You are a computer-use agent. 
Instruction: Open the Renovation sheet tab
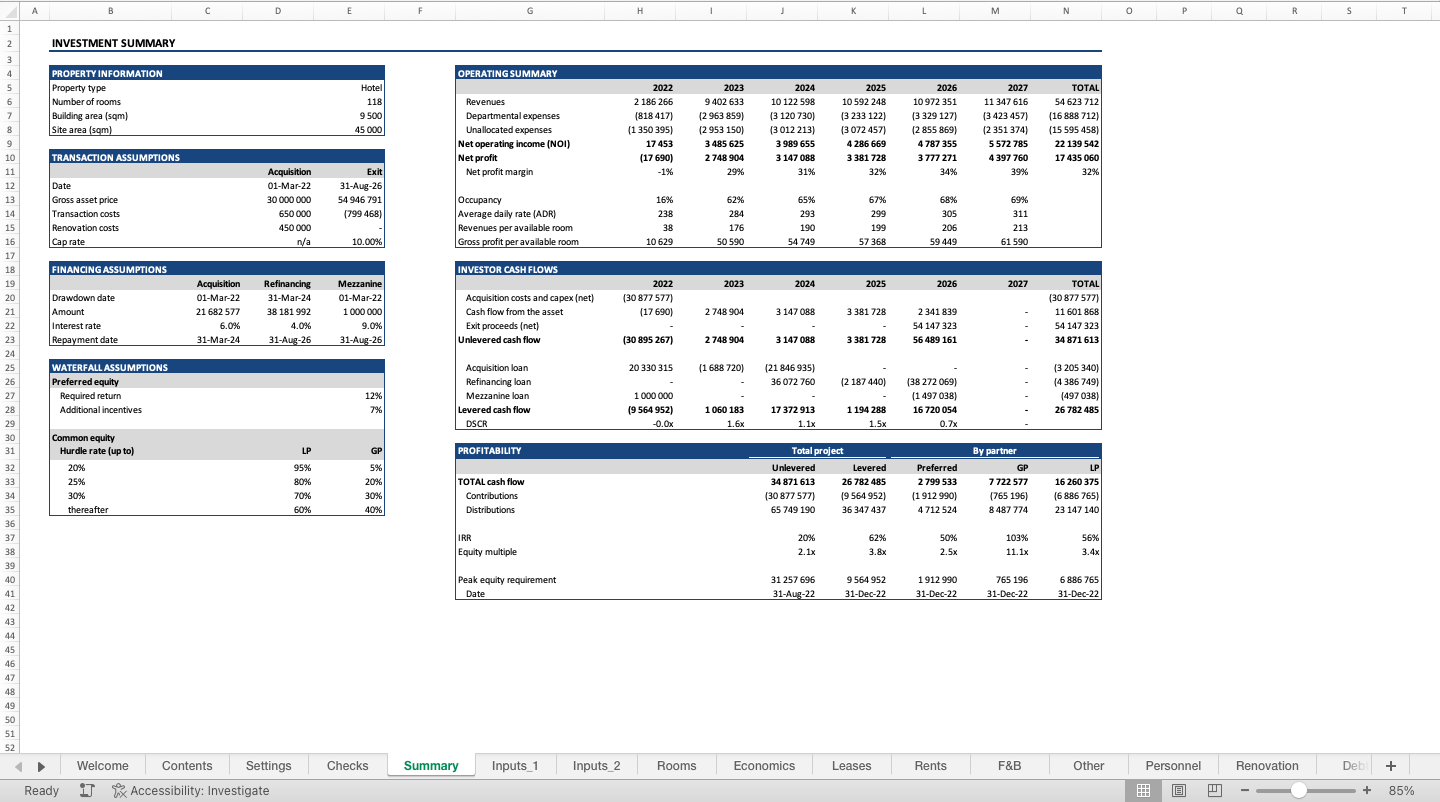point(1267,765)
